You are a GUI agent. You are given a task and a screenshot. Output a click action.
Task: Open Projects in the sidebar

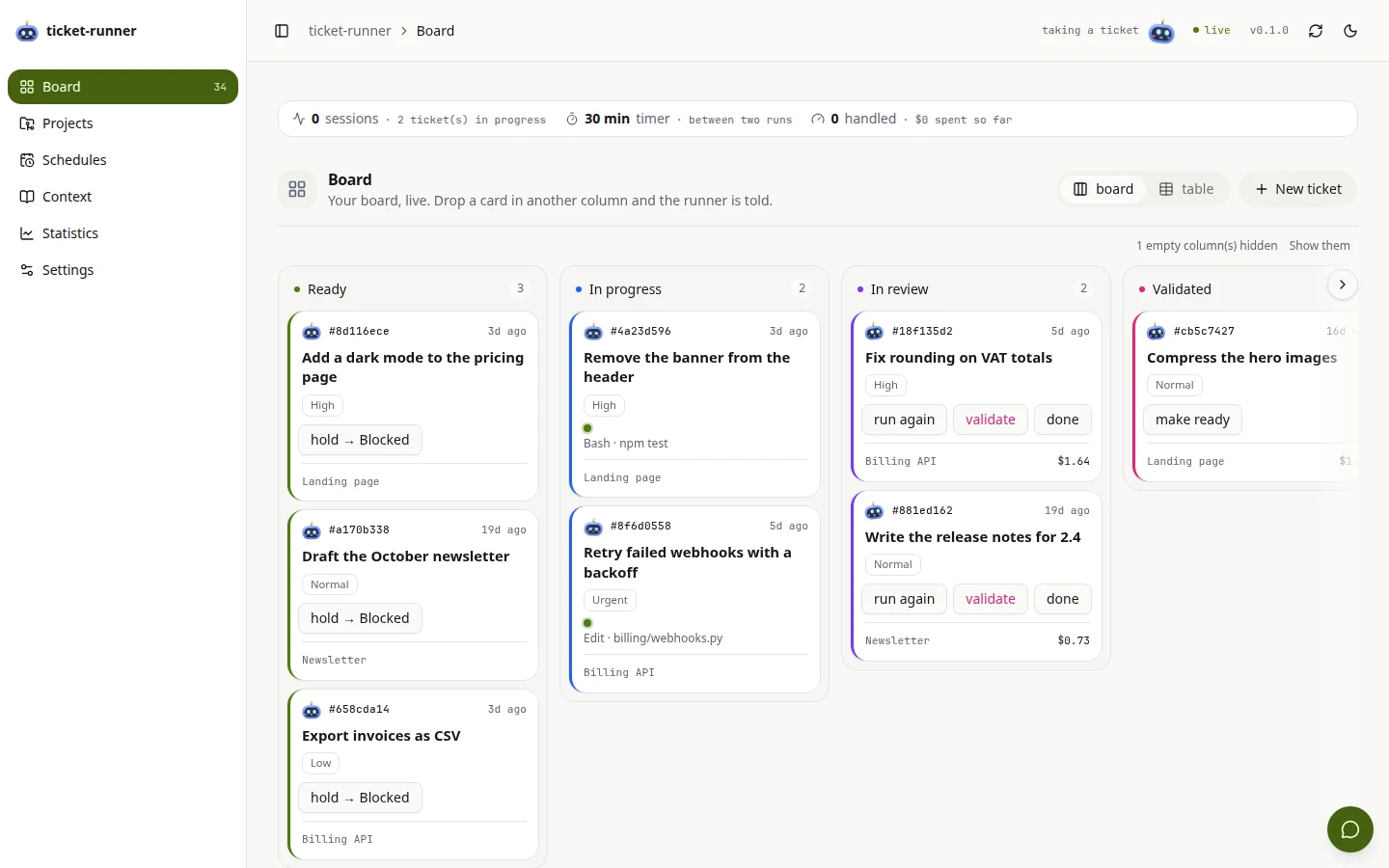point(123,123)
